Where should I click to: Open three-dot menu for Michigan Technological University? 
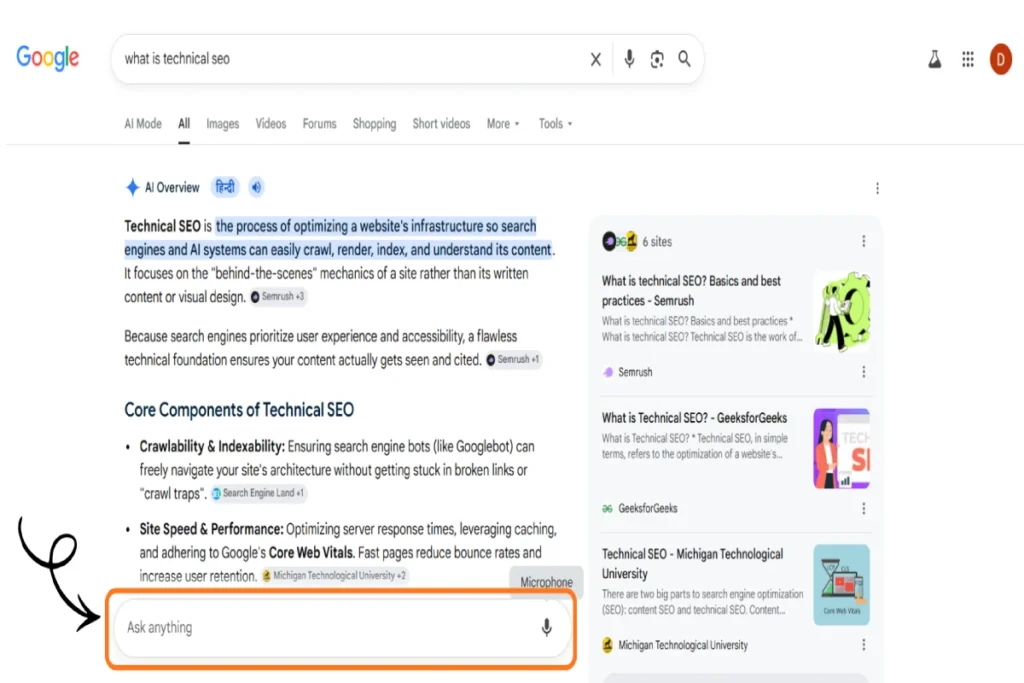point(863,644)
